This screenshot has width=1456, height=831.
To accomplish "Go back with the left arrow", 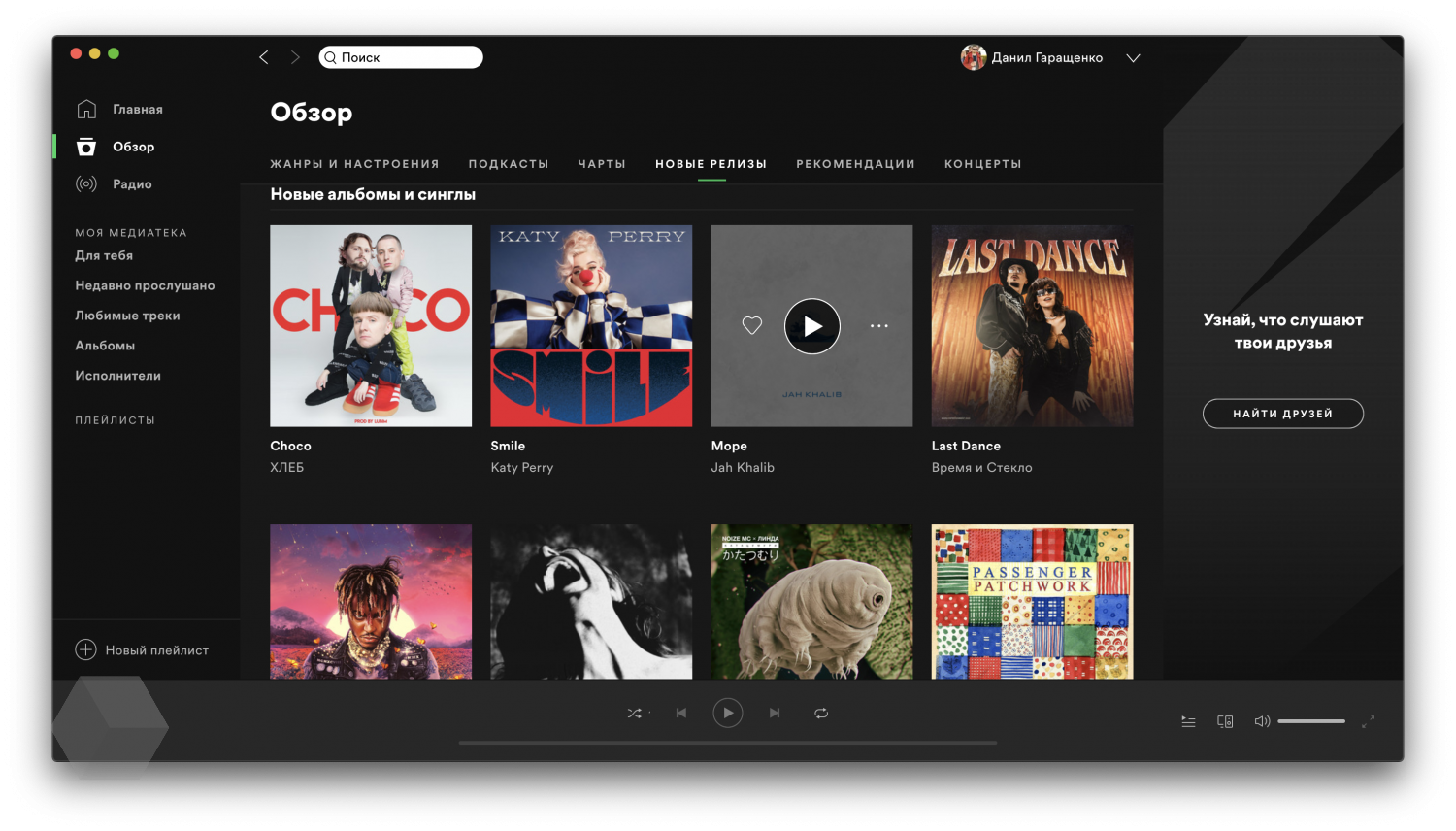I will point(263,57).
